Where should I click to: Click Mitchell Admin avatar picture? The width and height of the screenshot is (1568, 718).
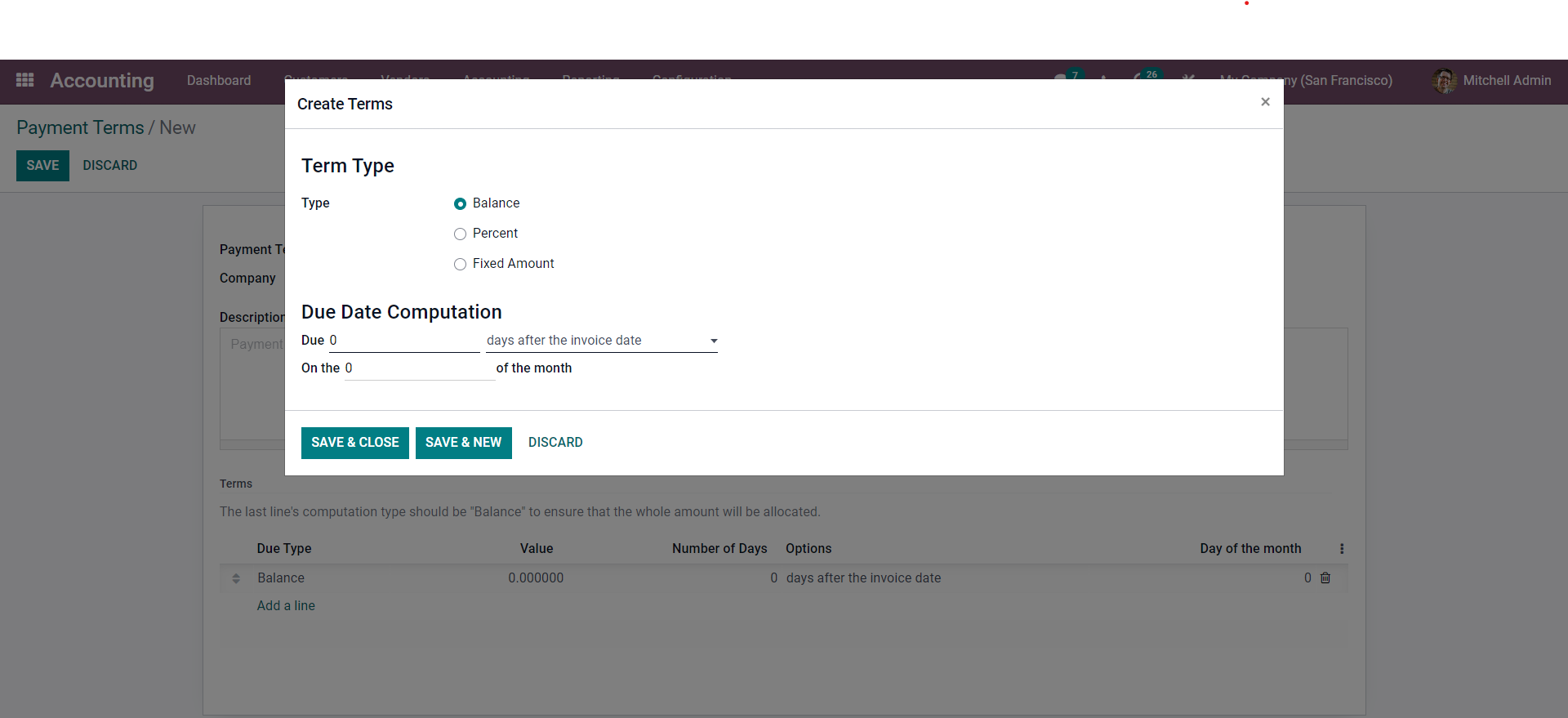tap(1444, 80)
